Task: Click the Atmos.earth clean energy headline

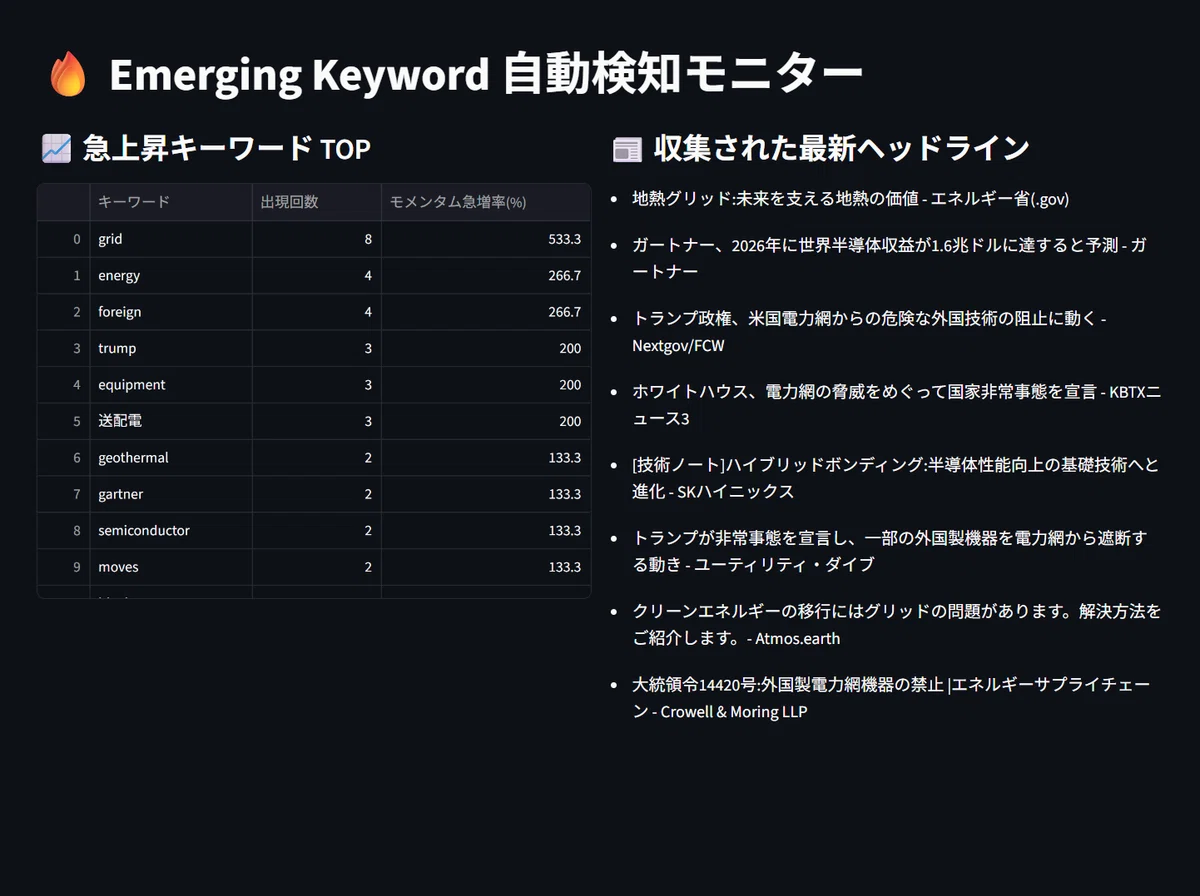Action: [897, 624]
